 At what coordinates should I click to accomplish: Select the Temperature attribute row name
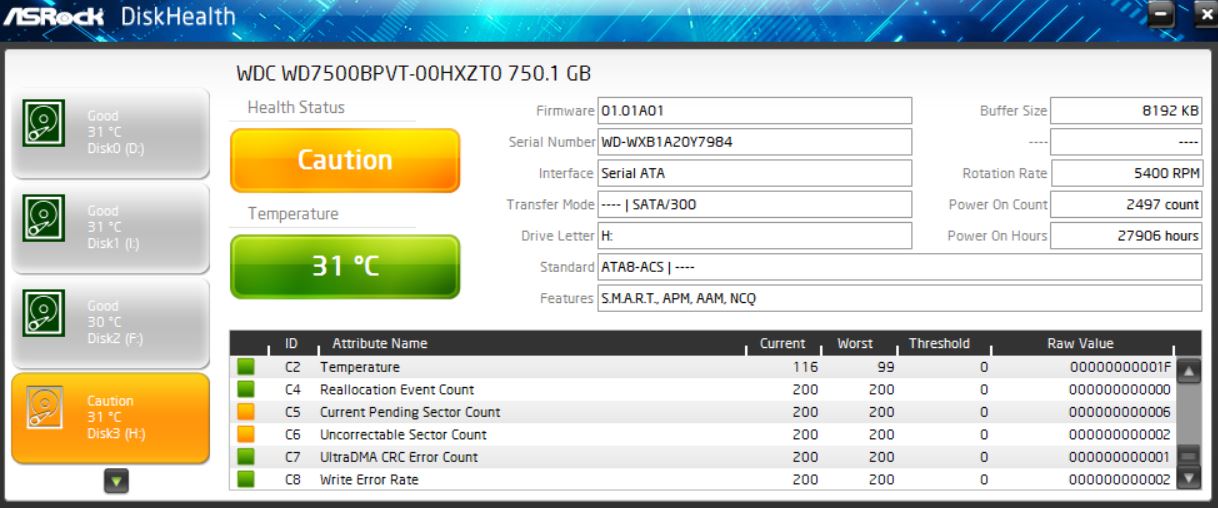(360, 367)
